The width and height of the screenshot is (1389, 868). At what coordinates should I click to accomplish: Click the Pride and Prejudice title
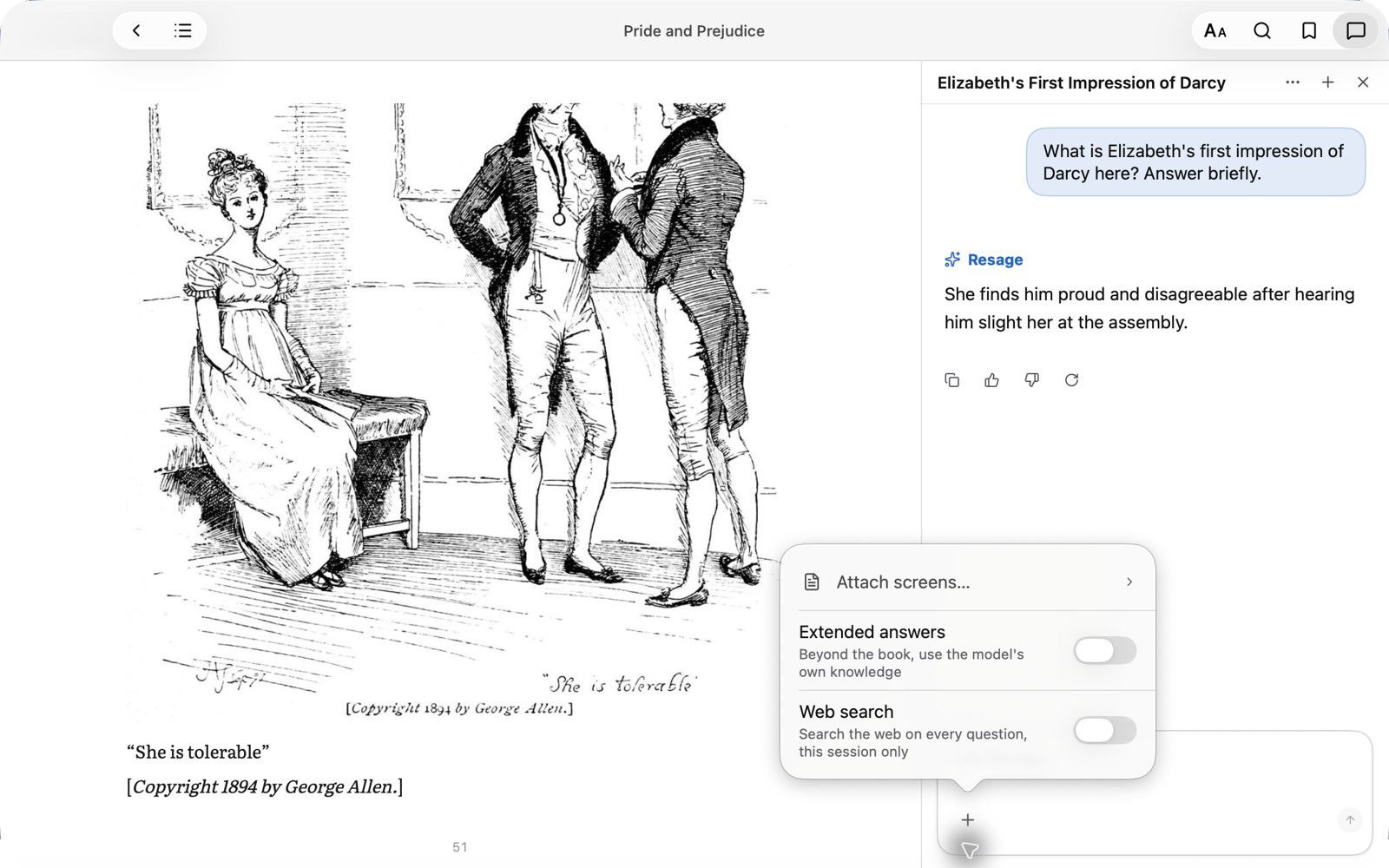694,31
